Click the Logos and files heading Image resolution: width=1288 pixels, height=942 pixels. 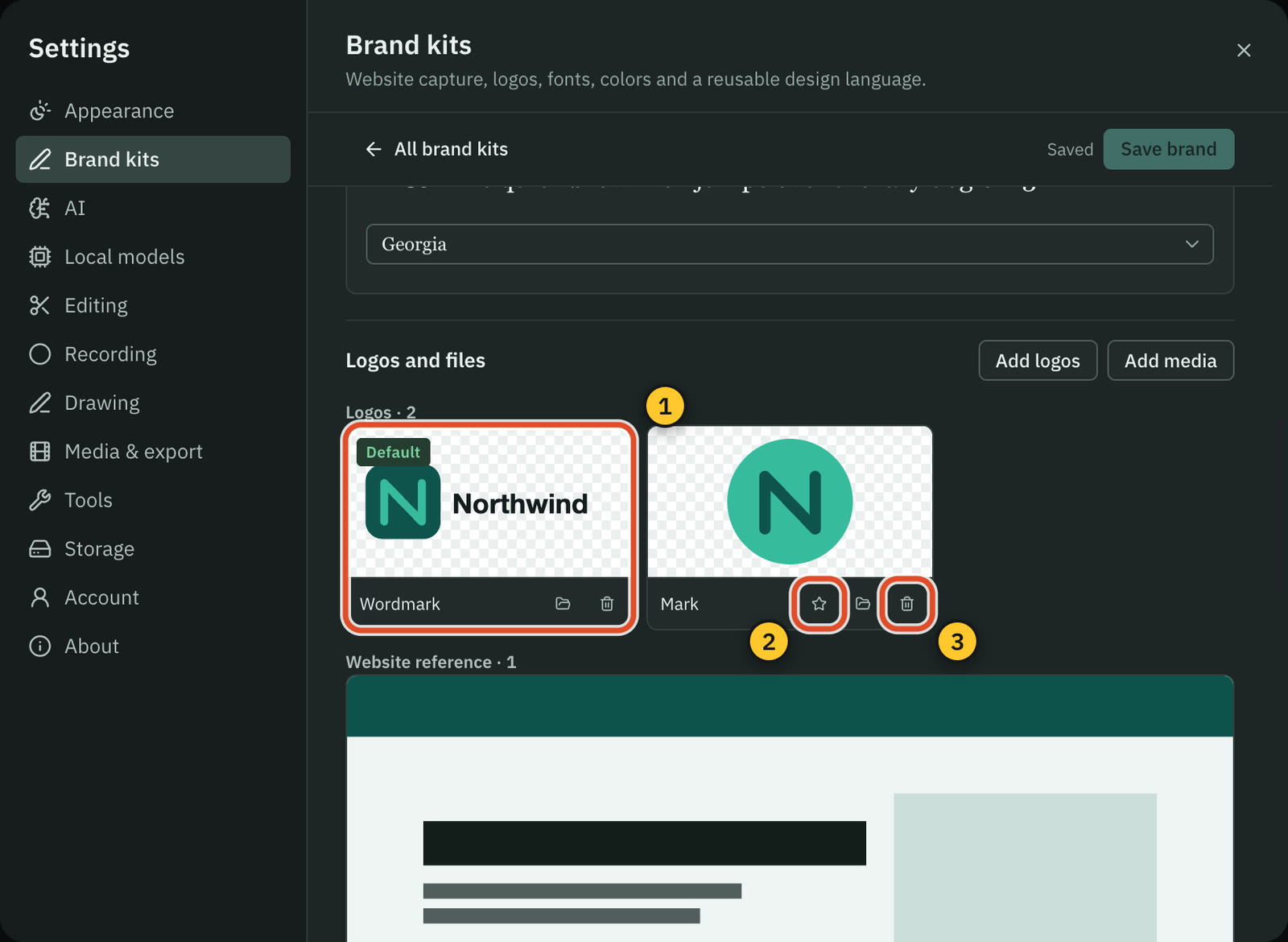coord(415,361)
